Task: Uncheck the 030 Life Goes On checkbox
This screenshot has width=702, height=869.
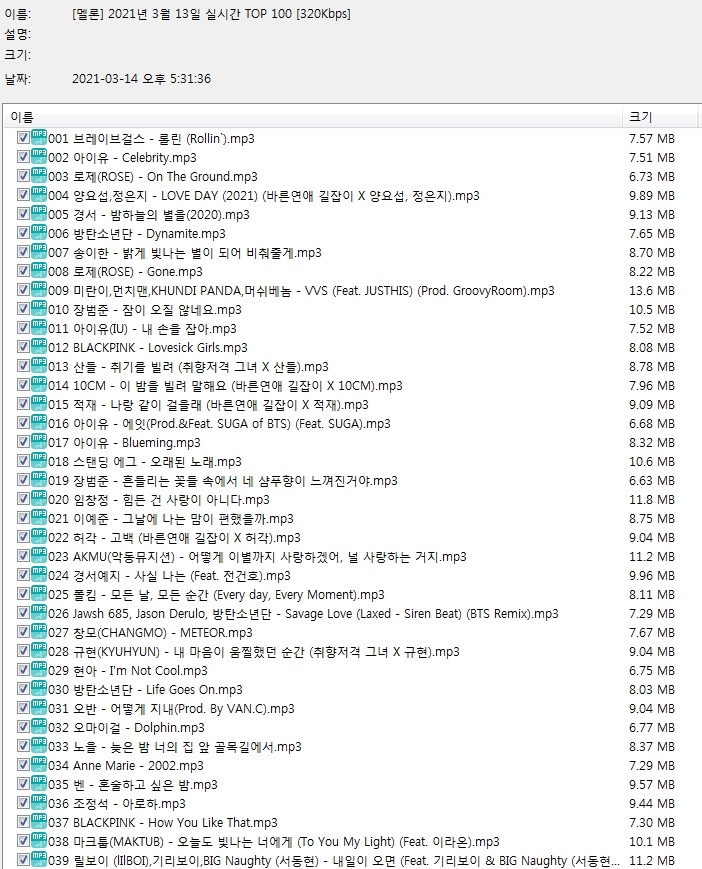Action: pos(23,689)
